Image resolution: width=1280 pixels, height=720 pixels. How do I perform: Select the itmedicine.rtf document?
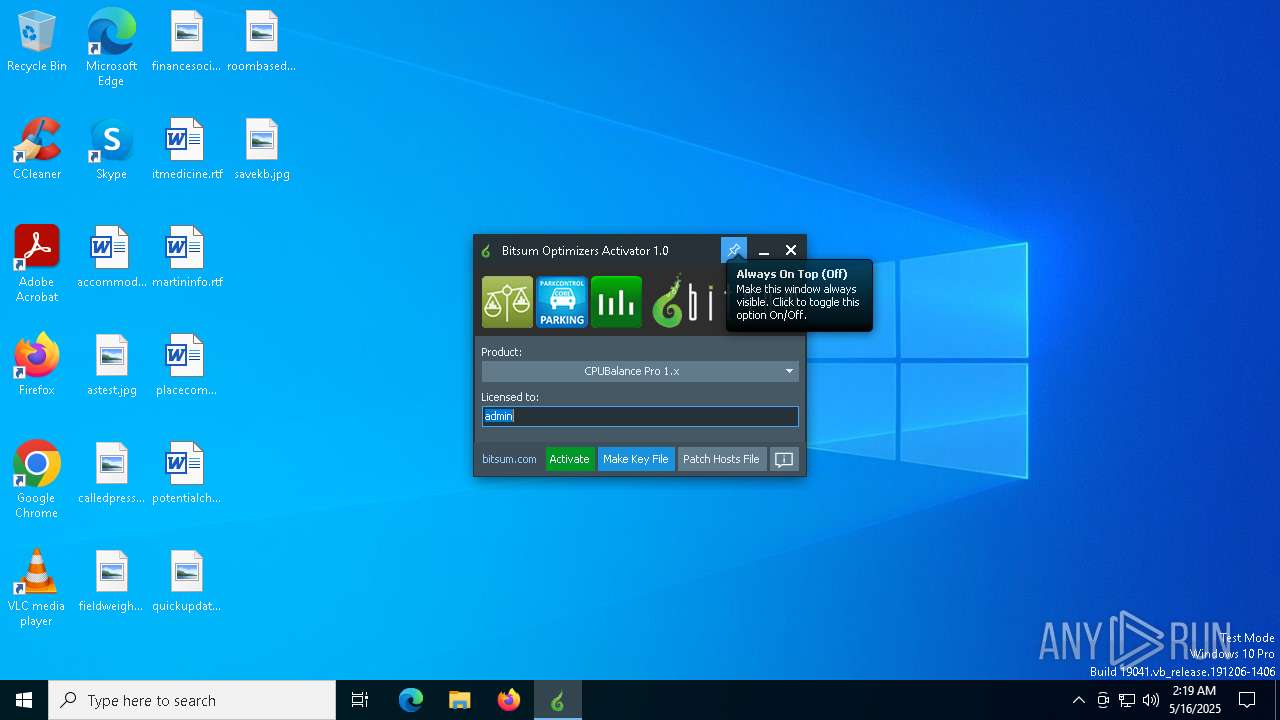[x=186, y=149]
